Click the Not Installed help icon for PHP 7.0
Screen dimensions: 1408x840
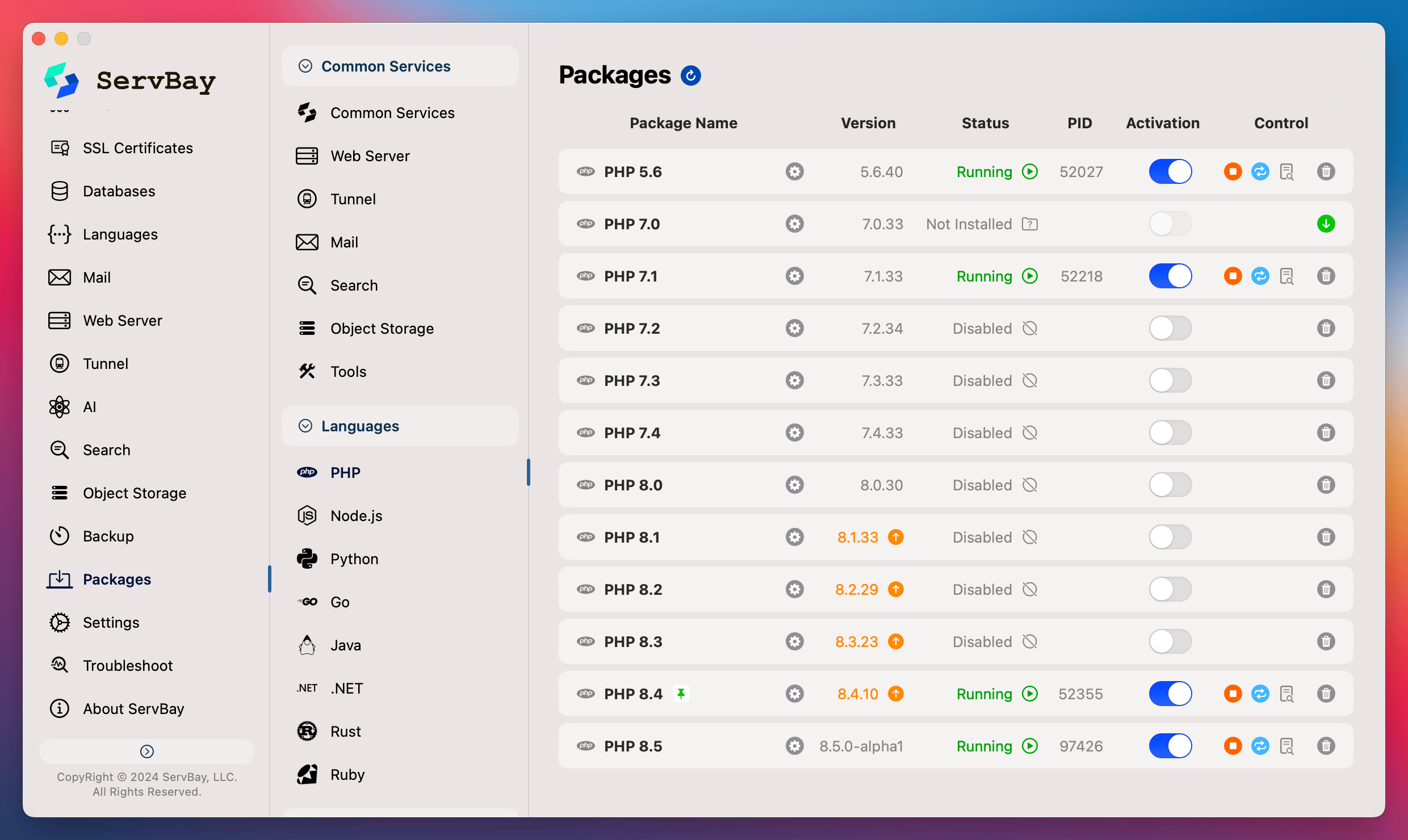pyautogui.click(x=1029, y=224)
